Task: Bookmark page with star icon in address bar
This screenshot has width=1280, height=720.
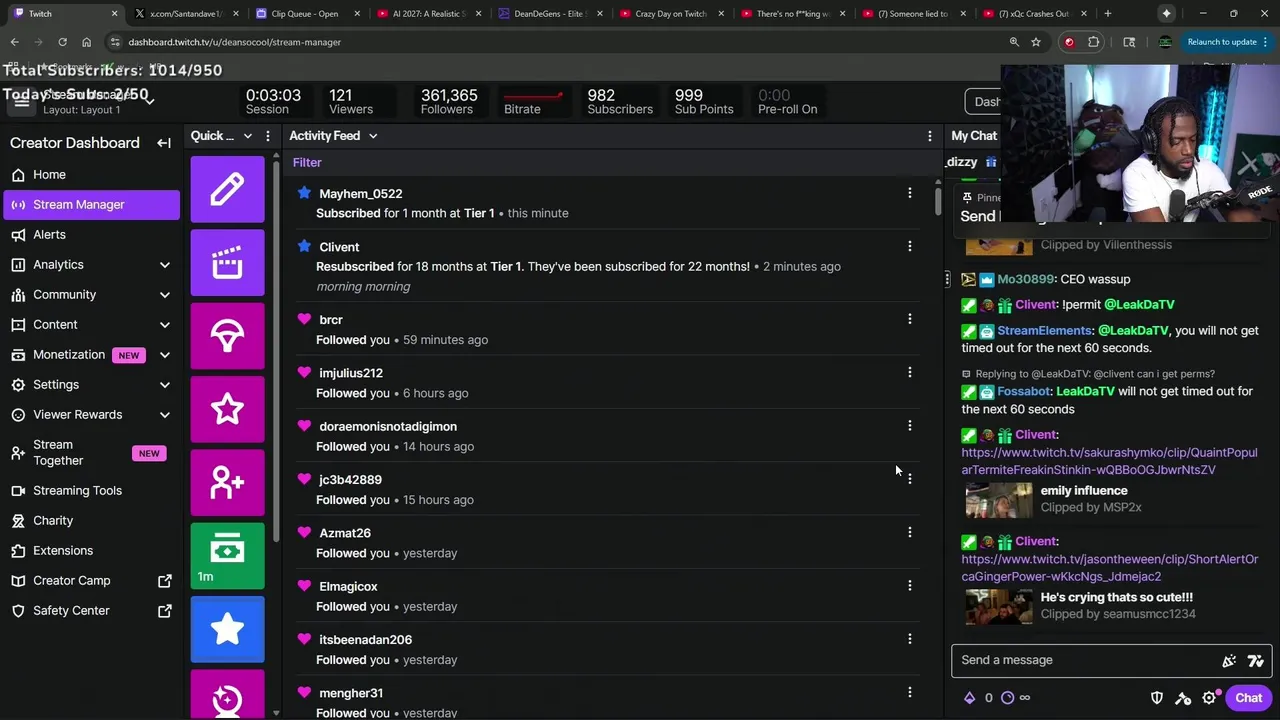Action: (1036, 42)
